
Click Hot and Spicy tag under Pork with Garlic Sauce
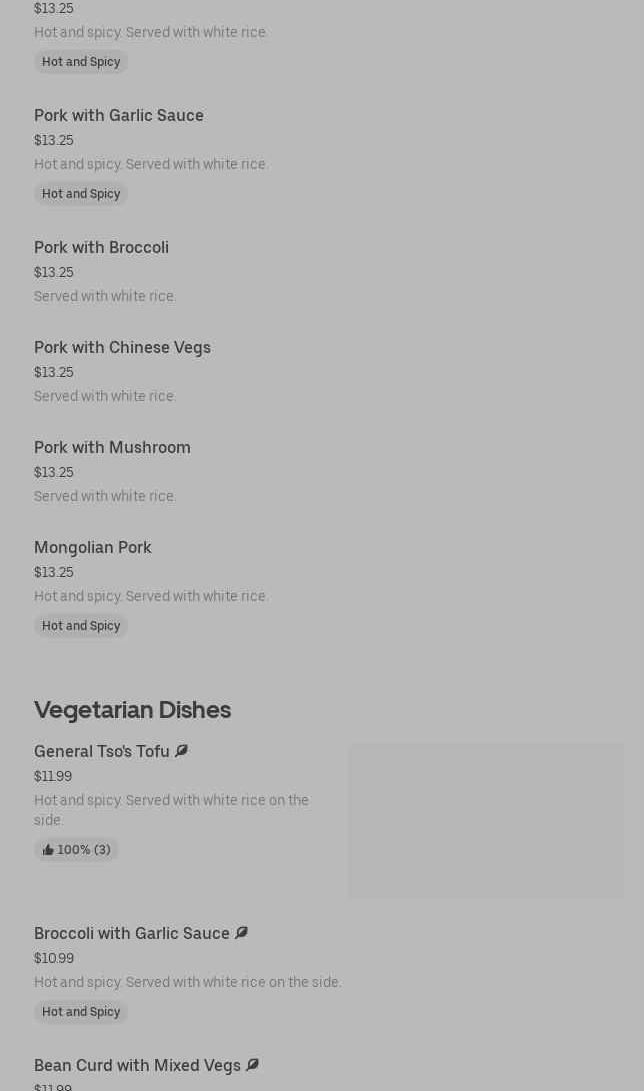(x=81, y=194)
